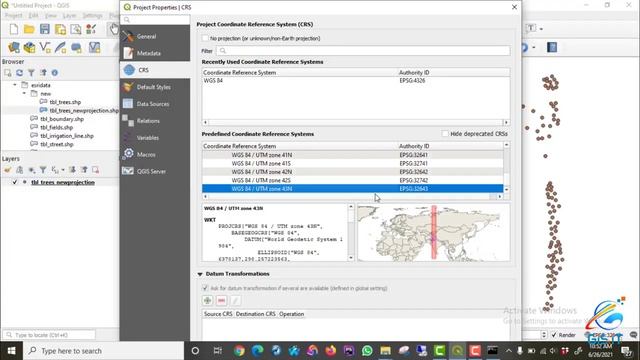Click Save Project floppy icon
The image size is (640, 360).
(x=44, y=29)
